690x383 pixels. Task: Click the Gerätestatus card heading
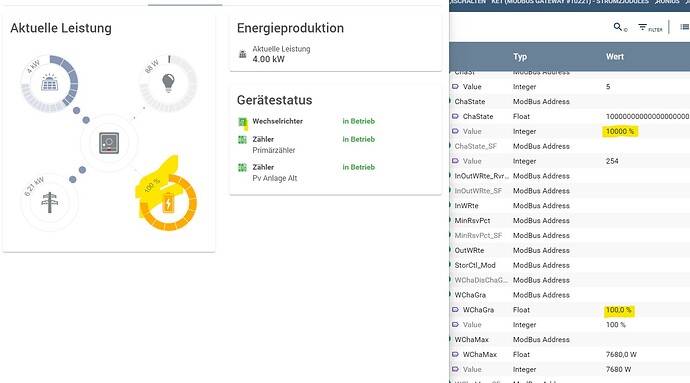click(275, 100)
